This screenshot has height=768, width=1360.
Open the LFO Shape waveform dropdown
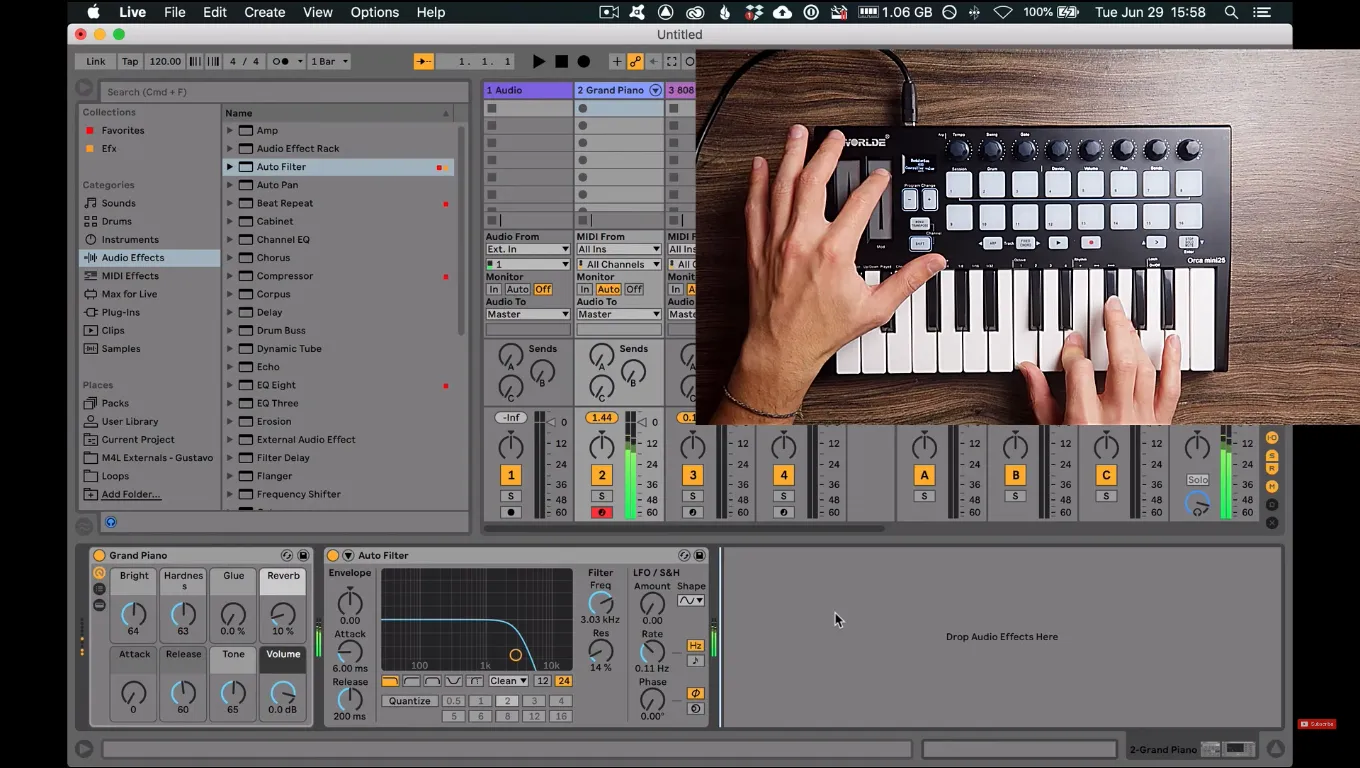coord(691,601)
